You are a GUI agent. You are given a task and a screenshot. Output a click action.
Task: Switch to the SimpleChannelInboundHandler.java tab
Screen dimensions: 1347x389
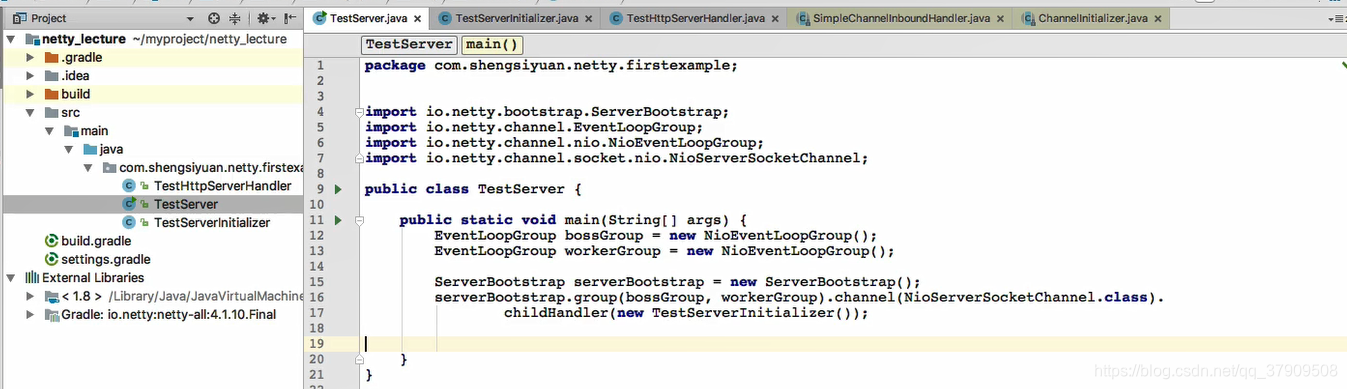coord(900,18)
